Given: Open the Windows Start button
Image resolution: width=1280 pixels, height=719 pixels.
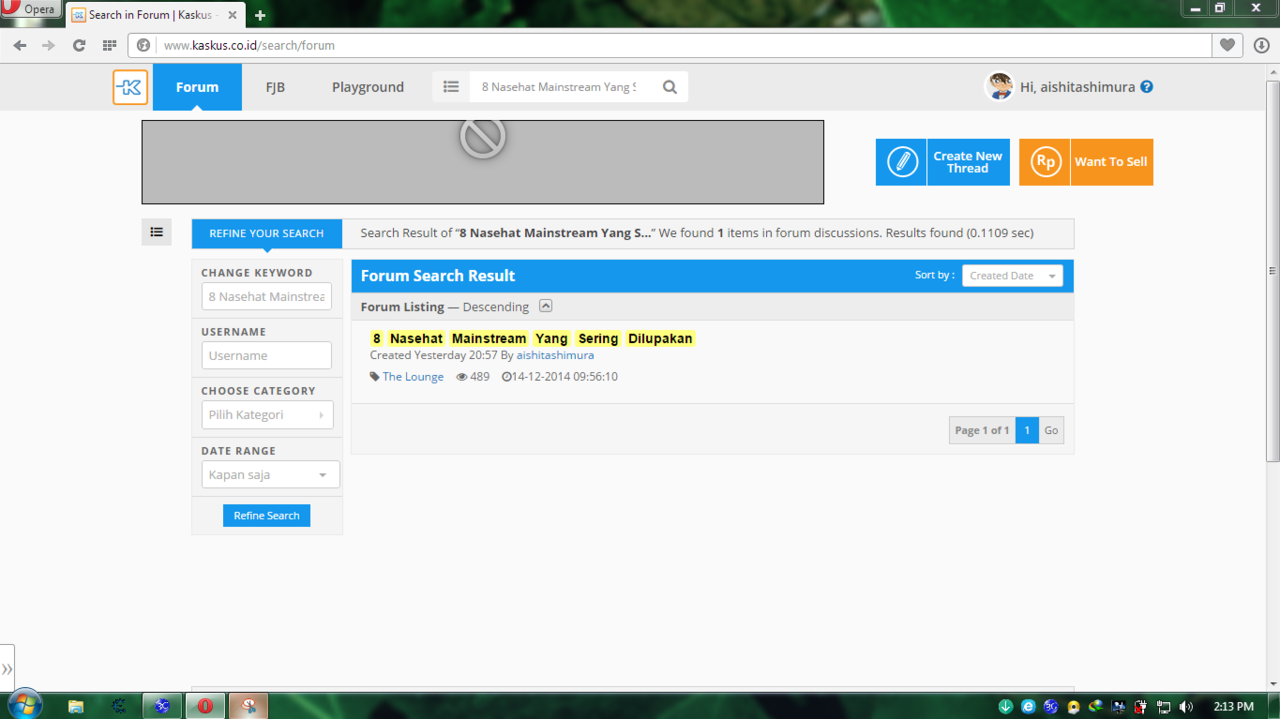Looking at the screenshot, I should 24,705.
